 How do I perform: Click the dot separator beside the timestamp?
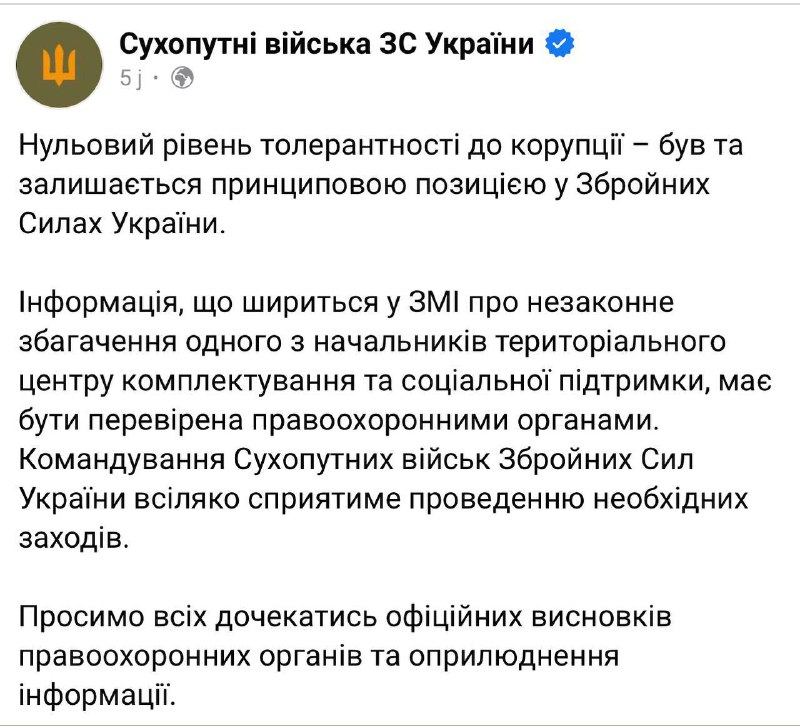(x=156, y=79)
